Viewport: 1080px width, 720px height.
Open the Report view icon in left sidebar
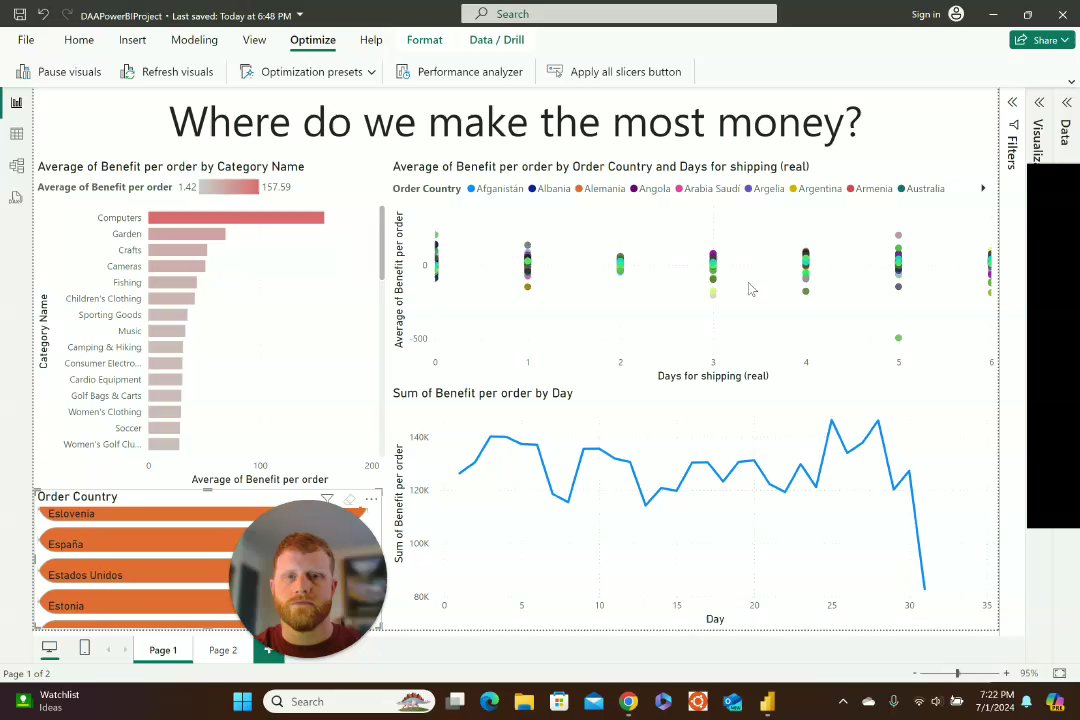(x=17, y=103)
